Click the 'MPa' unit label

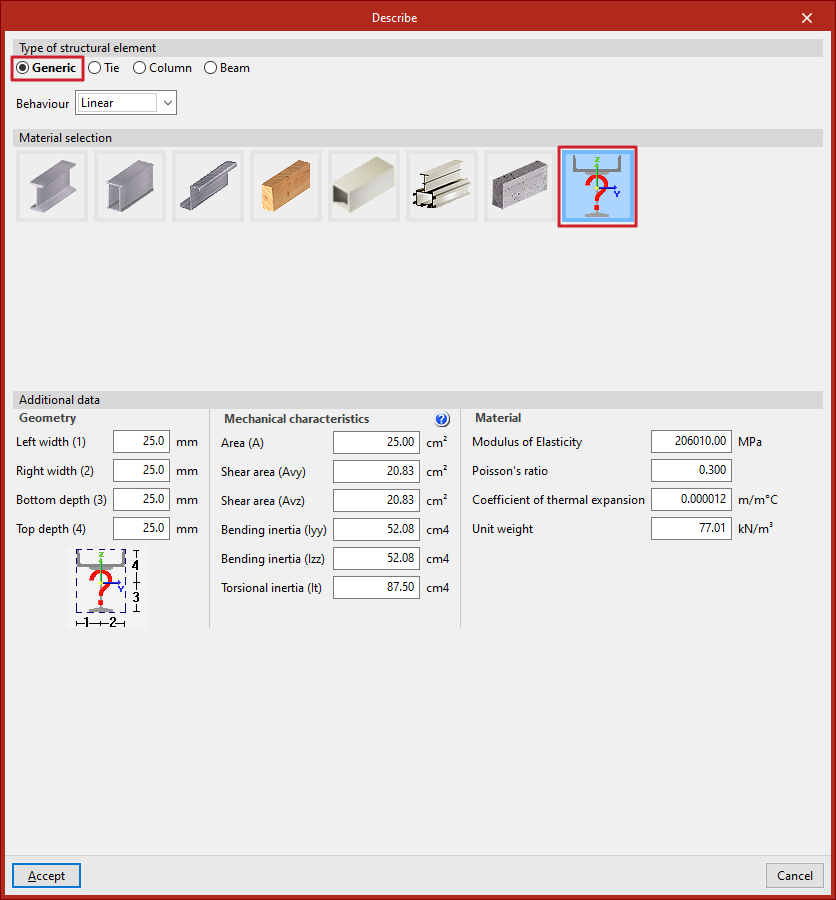point(750,442)
